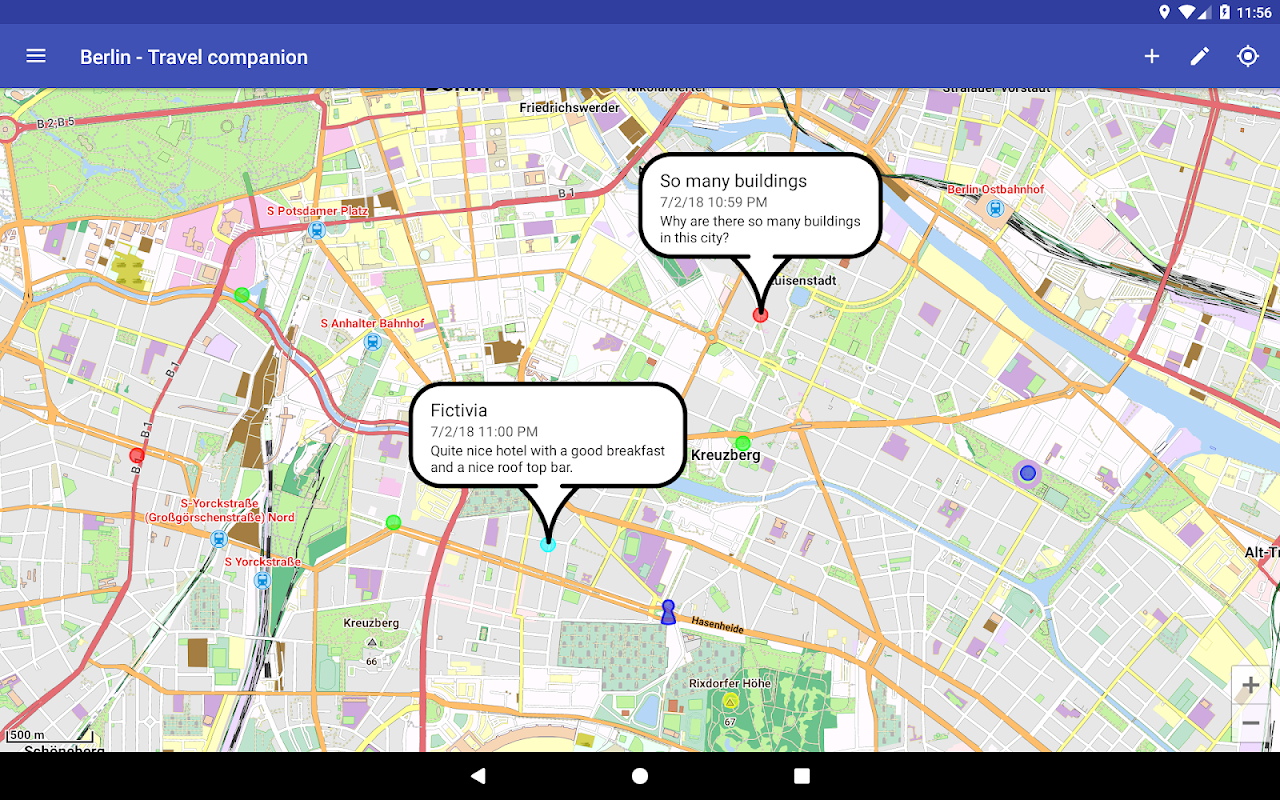Tap the Rixdorfer Höhe label

730,683
